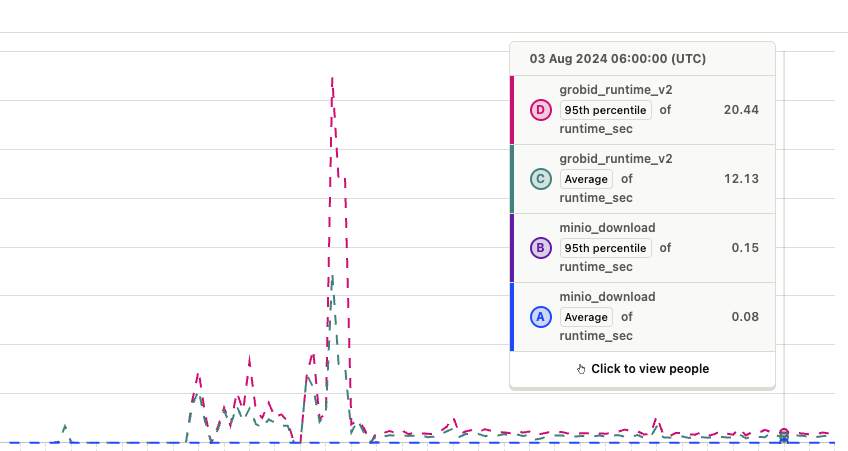Click the blue A series badge
This screenshot has width=848, height=451.
540,317
